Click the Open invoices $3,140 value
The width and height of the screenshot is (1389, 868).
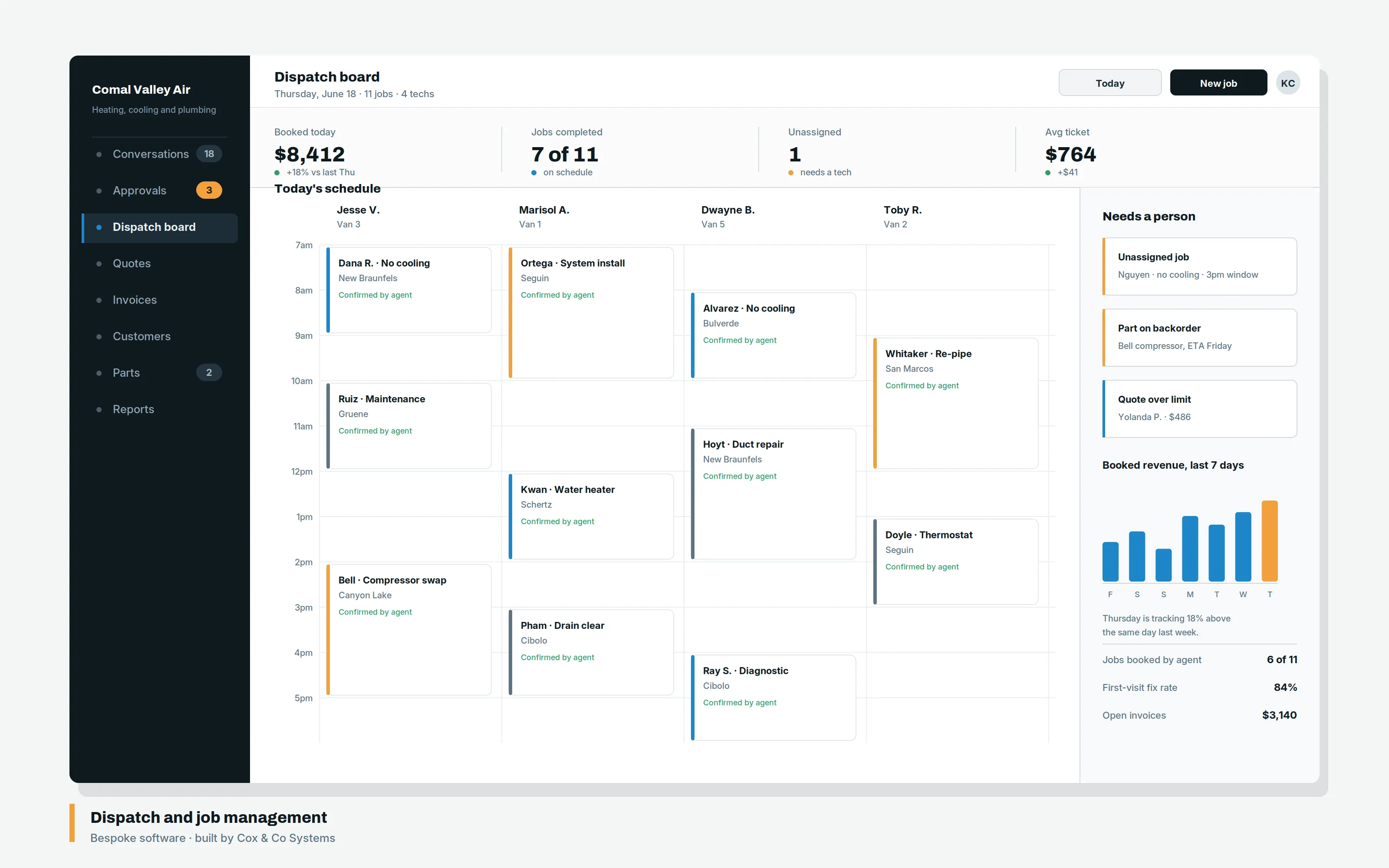click(1279, 715)
